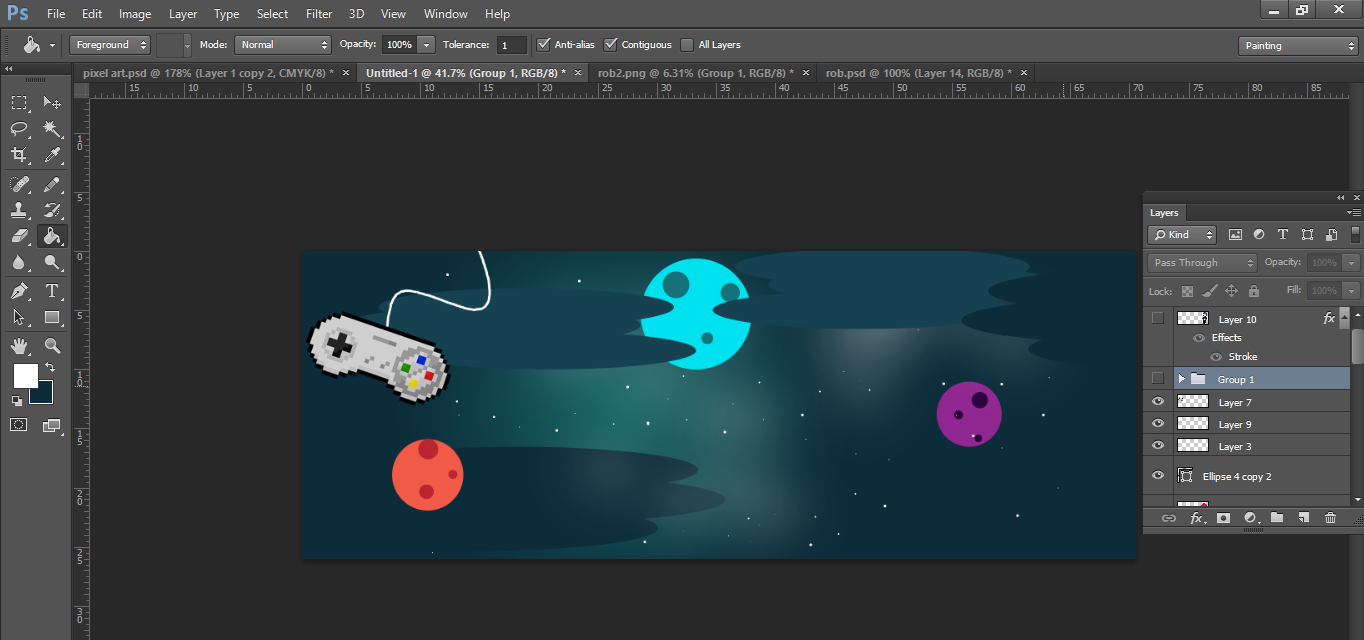Enable the All Layers checkbox
Screen dimensions: 1364x640
point(687,45)
